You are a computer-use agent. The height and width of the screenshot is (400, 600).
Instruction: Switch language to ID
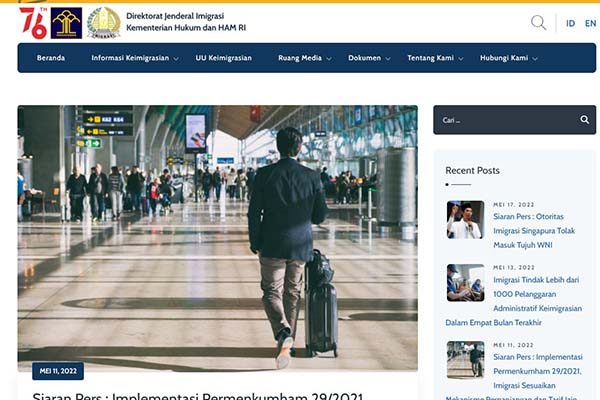[570, 23]
